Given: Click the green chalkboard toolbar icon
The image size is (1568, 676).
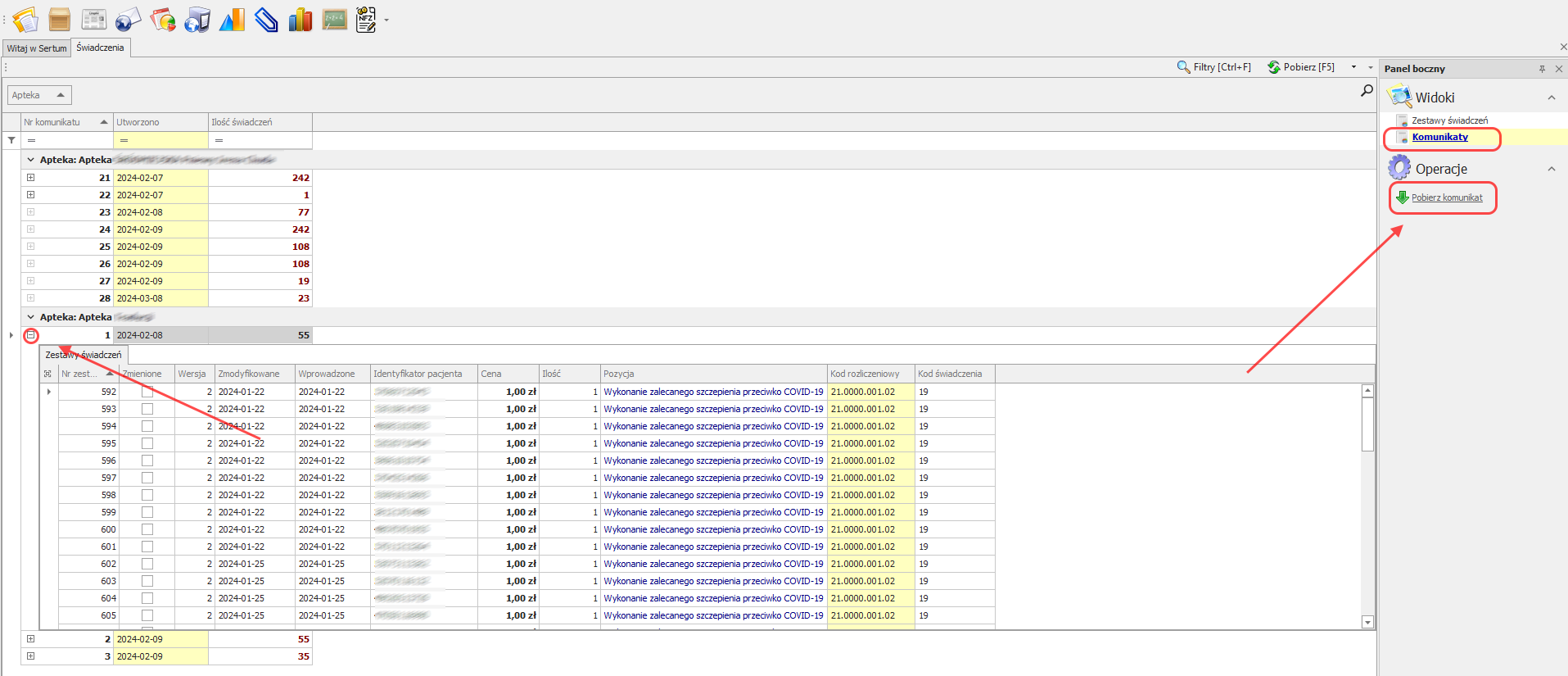Looking at the screenshot, I should pyautogui.click(x=334, y=20).
